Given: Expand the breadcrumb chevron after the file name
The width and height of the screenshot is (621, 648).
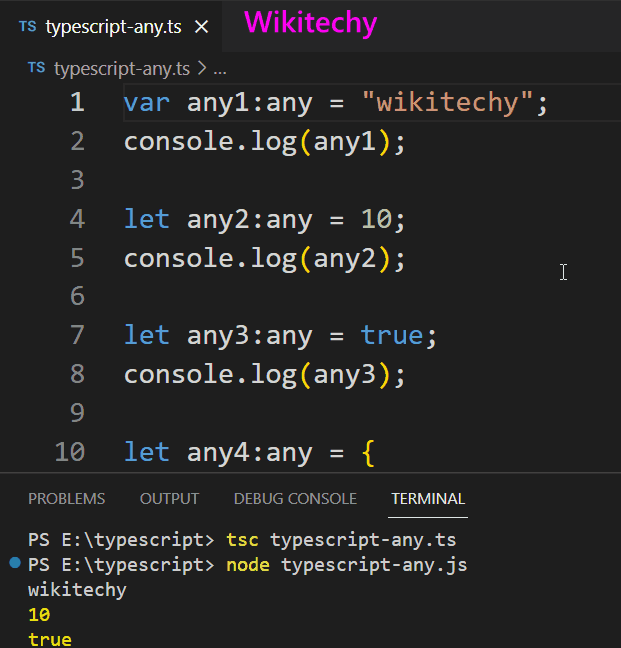Looking at the screenshot, I should [201, 68].
